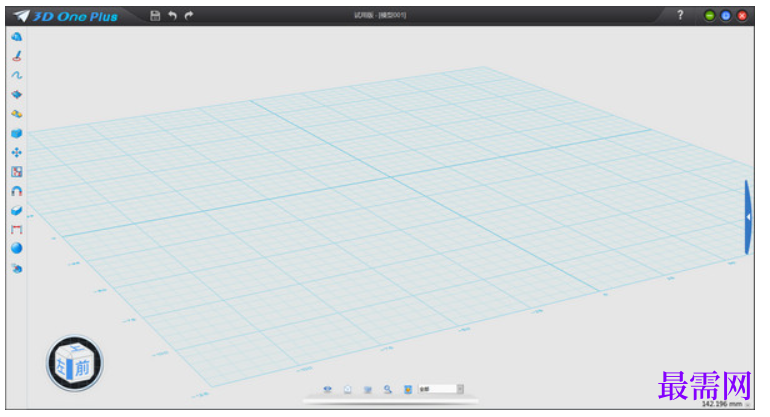Expand the blue right-side panel handle
This screenshot has height=417, width=770.
[x=748, y=217]
